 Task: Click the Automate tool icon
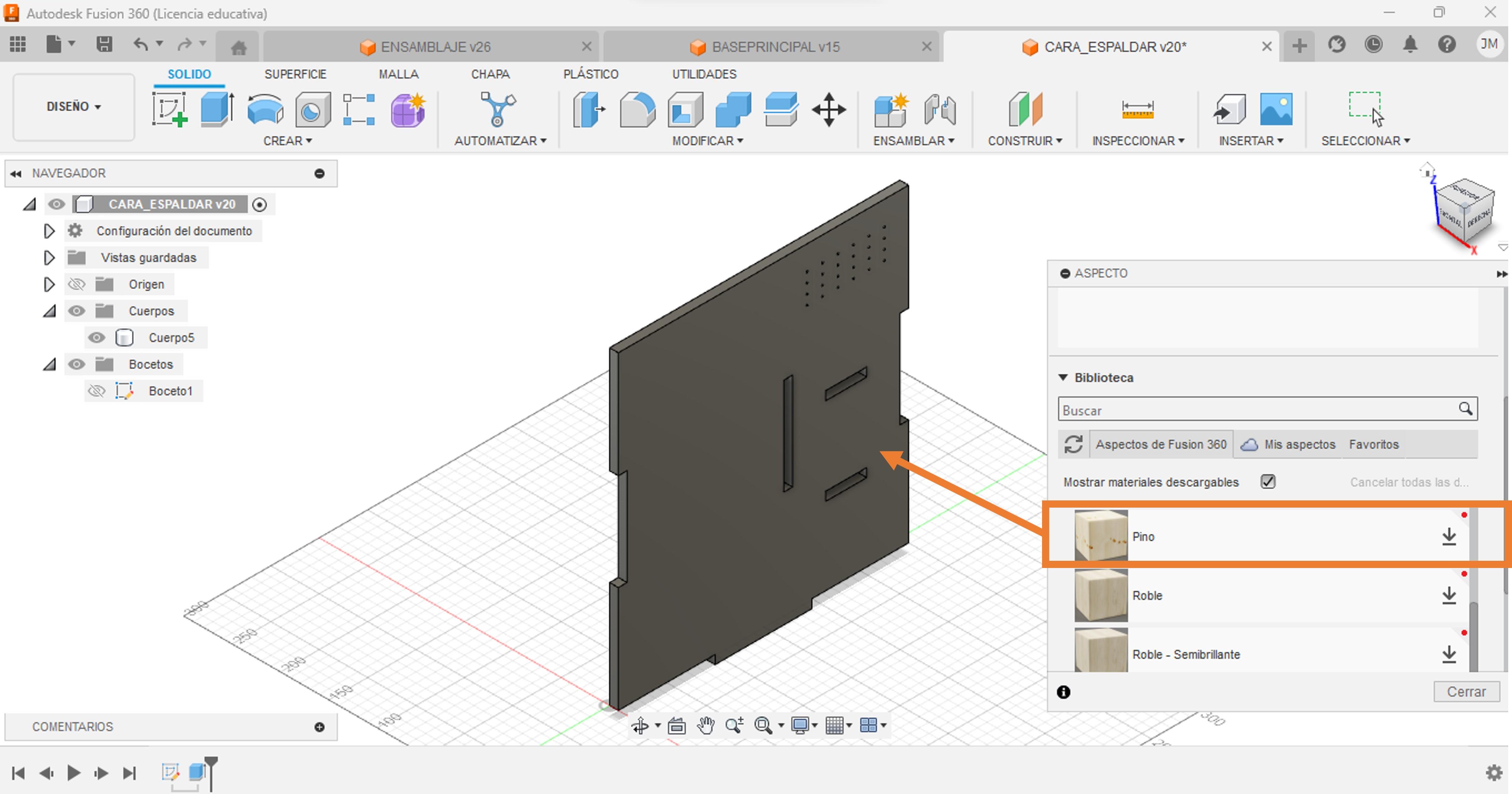point(498,109)
